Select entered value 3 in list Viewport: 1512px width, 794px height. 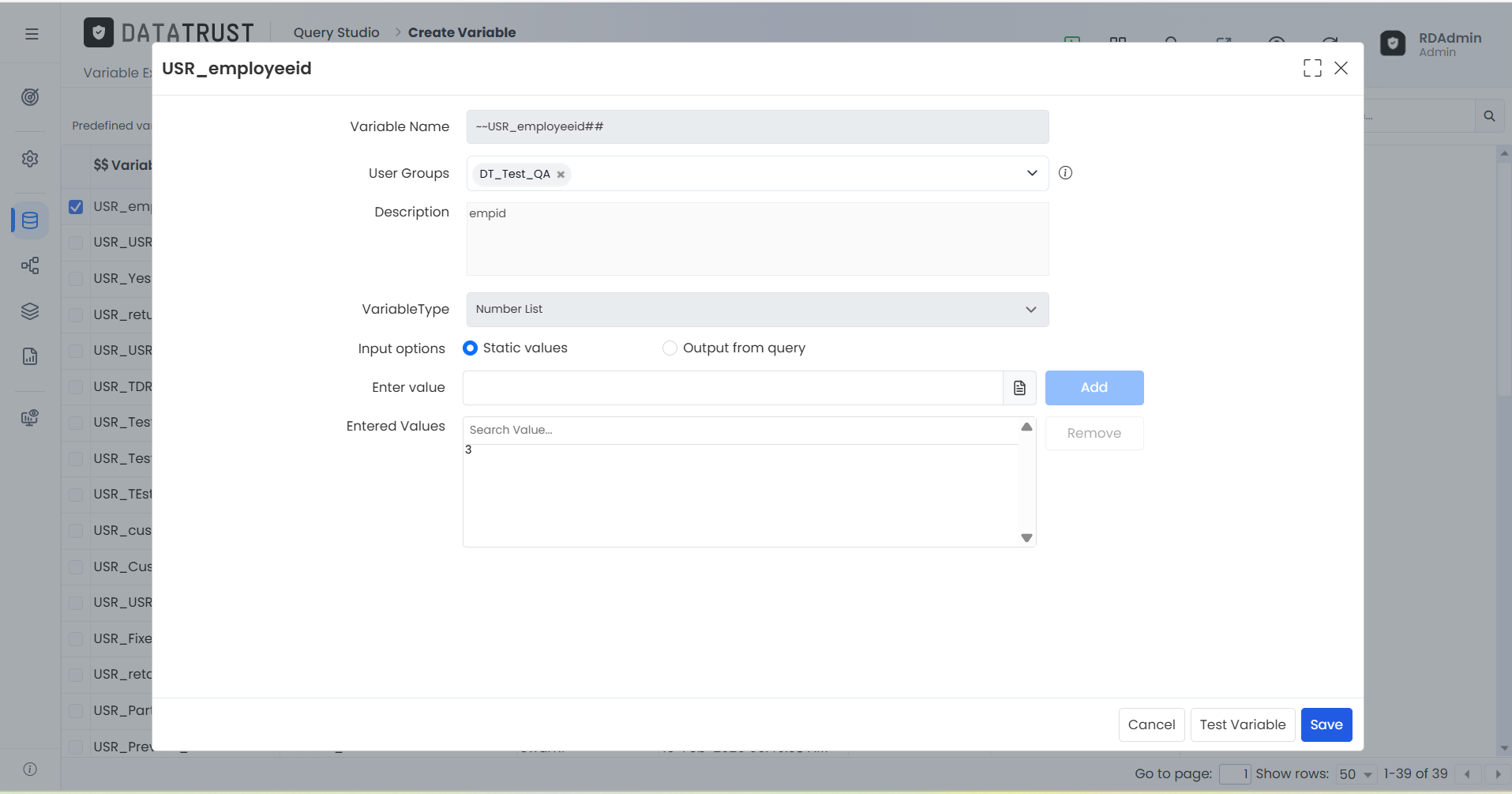pos(468,450)
